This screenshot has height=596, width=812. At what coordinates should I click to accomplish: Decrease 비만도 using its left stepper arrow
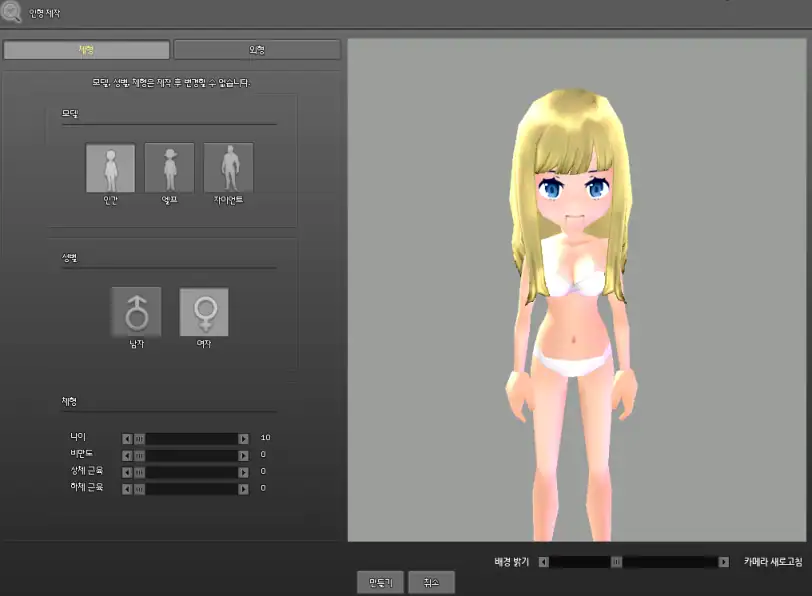click(x=125, y=453)
